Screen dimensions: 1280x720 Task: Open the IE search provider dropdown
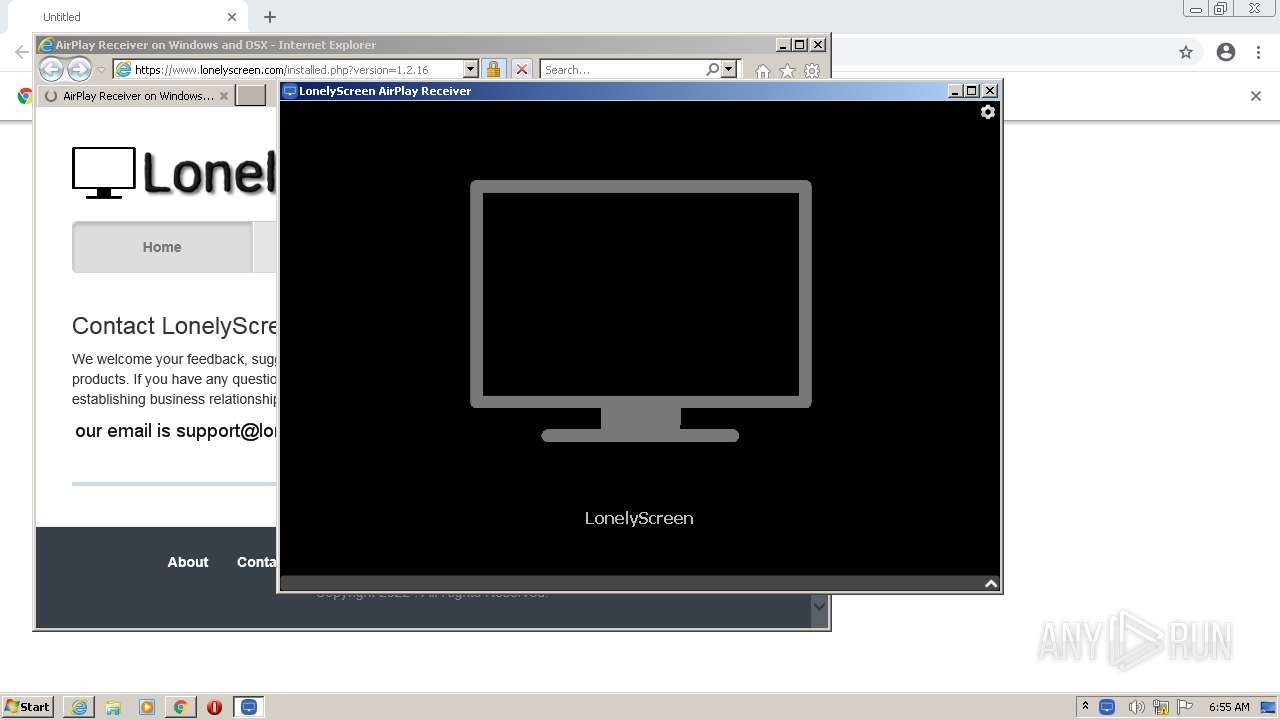729,69
